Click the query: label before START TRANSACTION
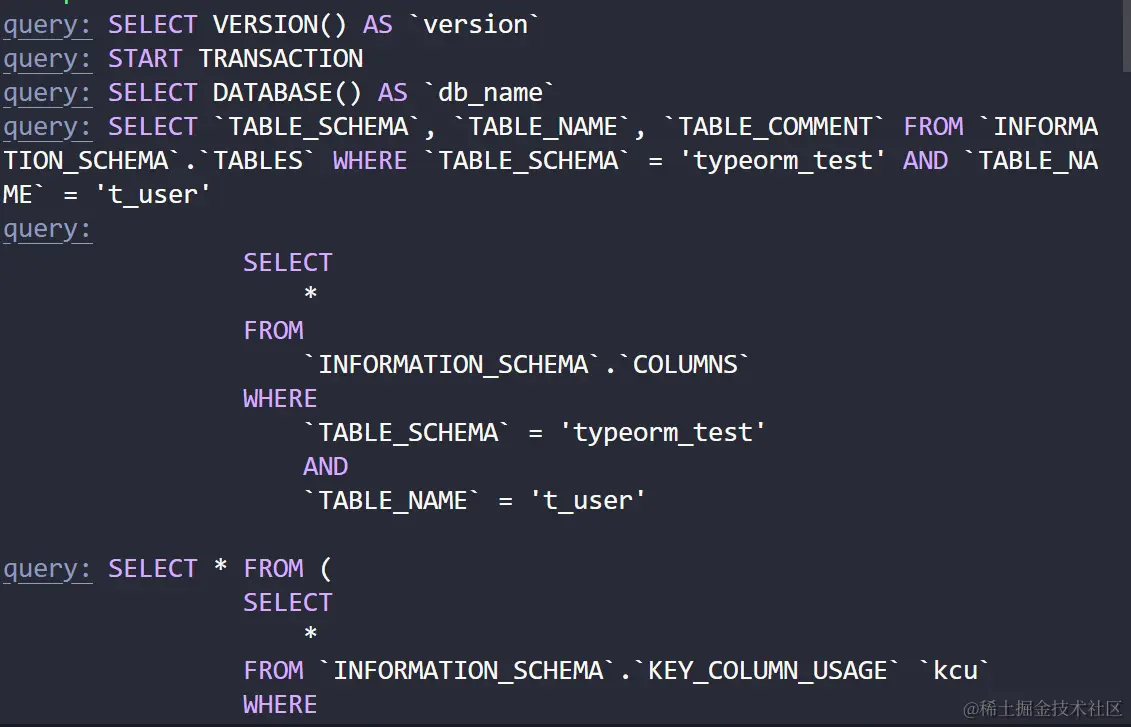Image resolution: width=1131 pixels, height=727 pixels. tap(47, 58)
